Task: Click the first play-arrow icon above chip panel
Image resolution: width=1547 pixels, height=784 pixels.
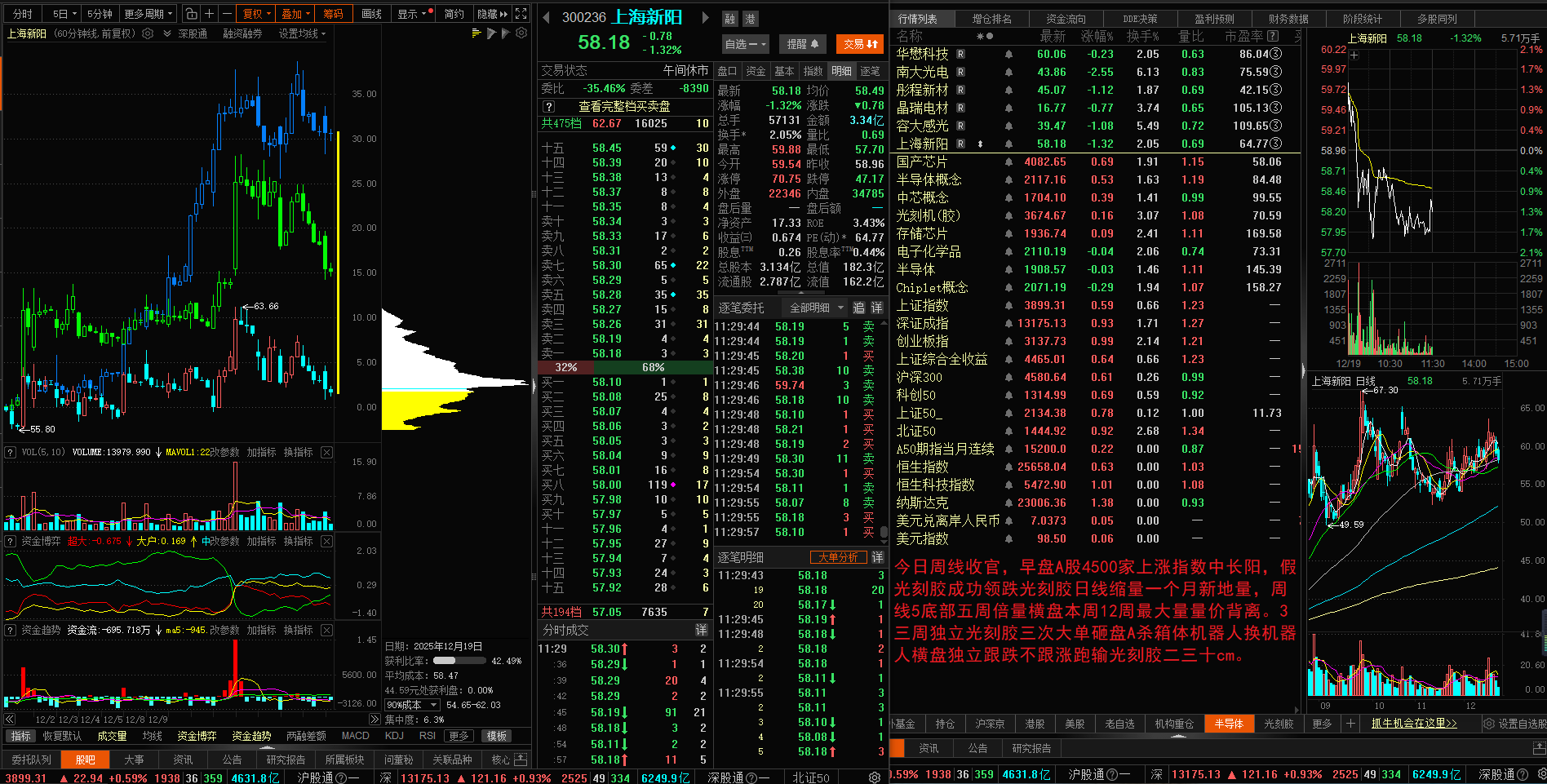Action: tap(491, 33)
